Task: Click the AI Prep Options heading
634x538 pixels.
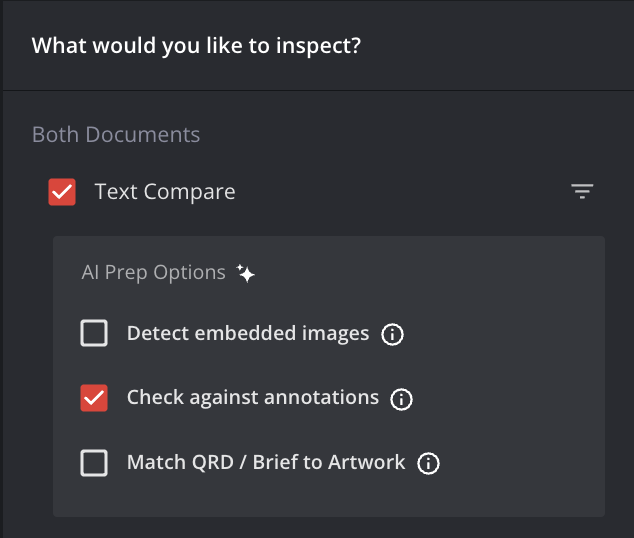Action: [x=153, y=272]
